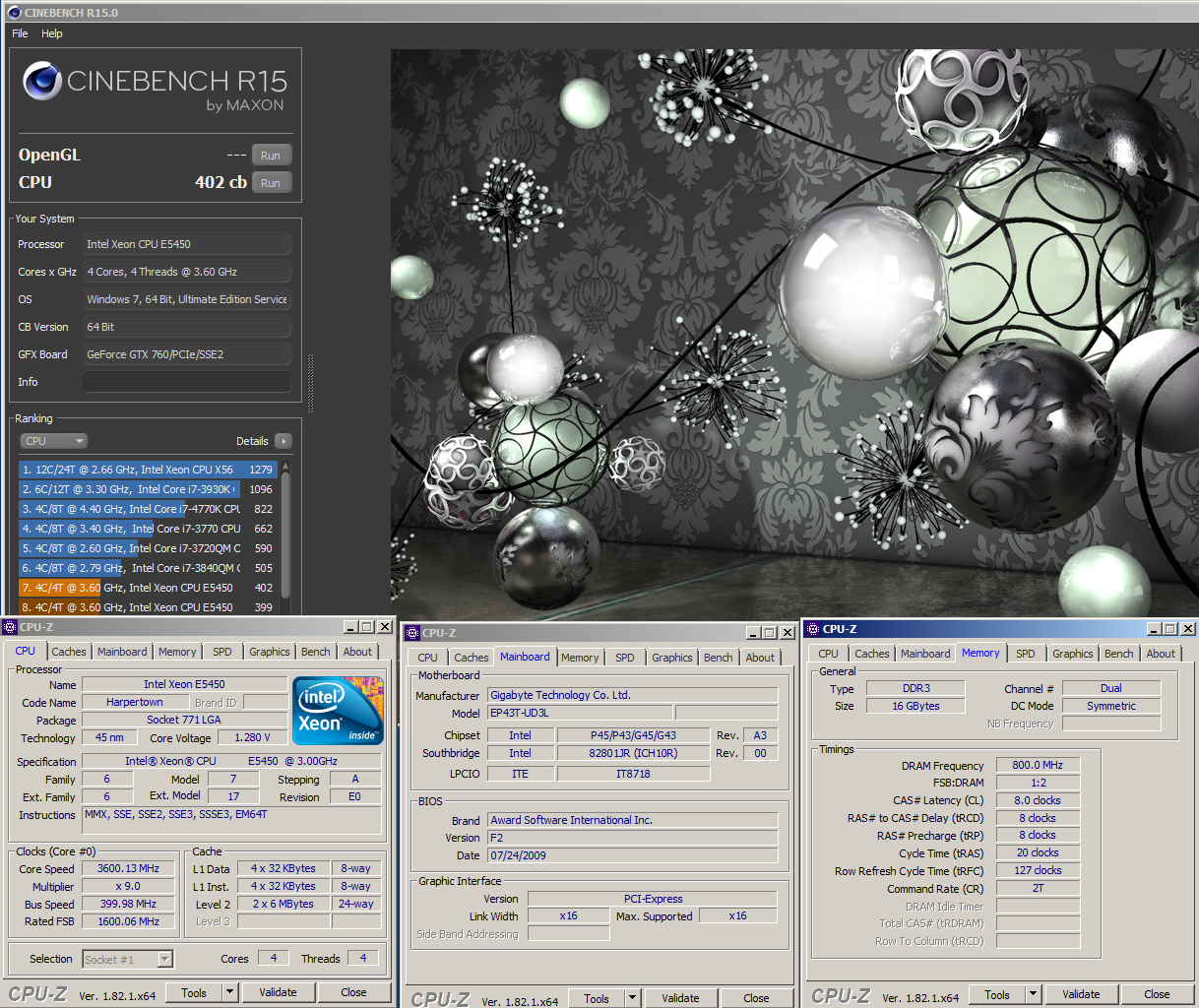Image resolution: width=1199 pixels, height=1008 pixels.
Task: Select ranking row 12C/24T Xeon X56
Action: coord(148,470)
